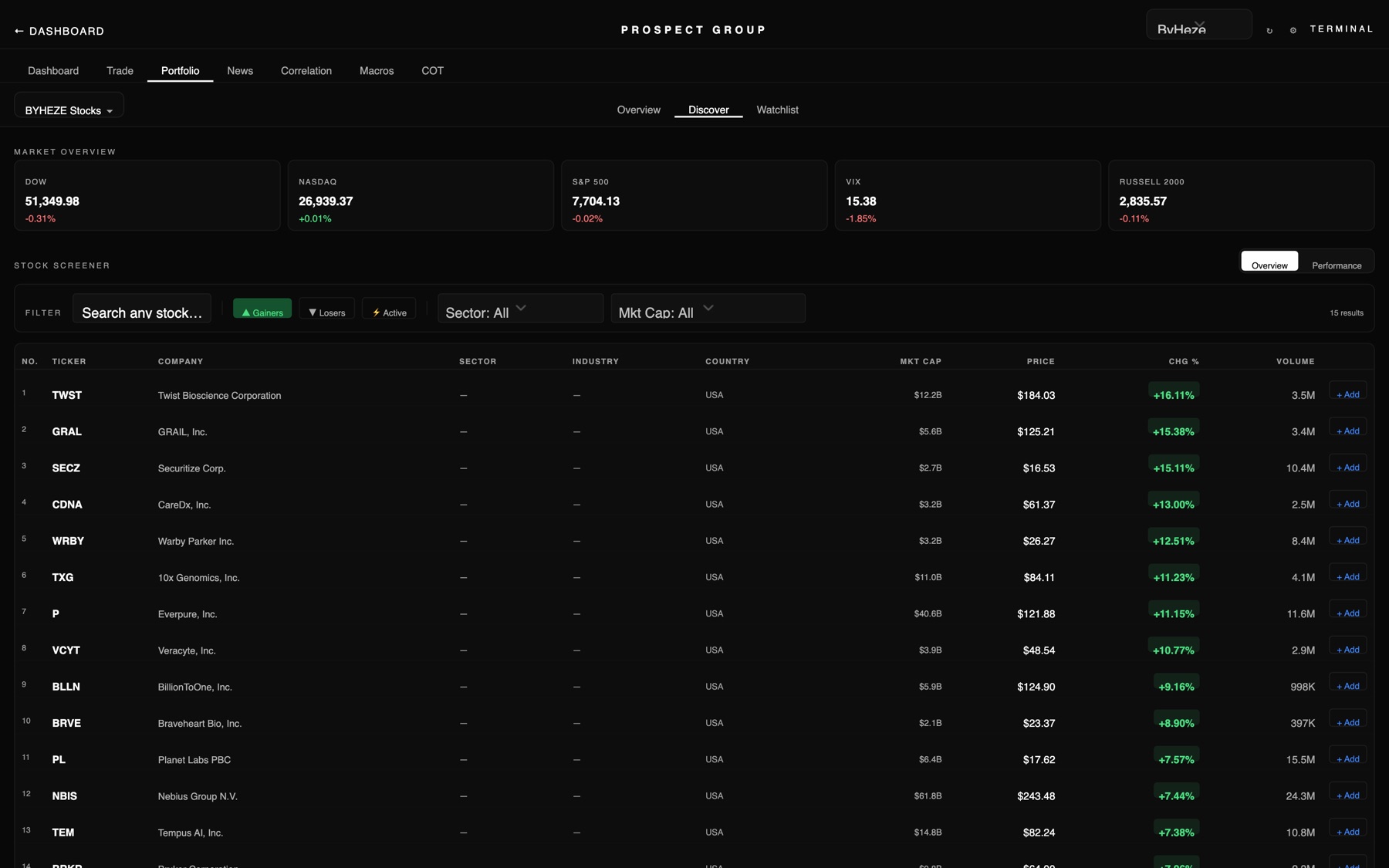Viewport: 1389px width, 868px height.
Task: Click the +11.23% change for TXG
Action: tap(1174, 576)
